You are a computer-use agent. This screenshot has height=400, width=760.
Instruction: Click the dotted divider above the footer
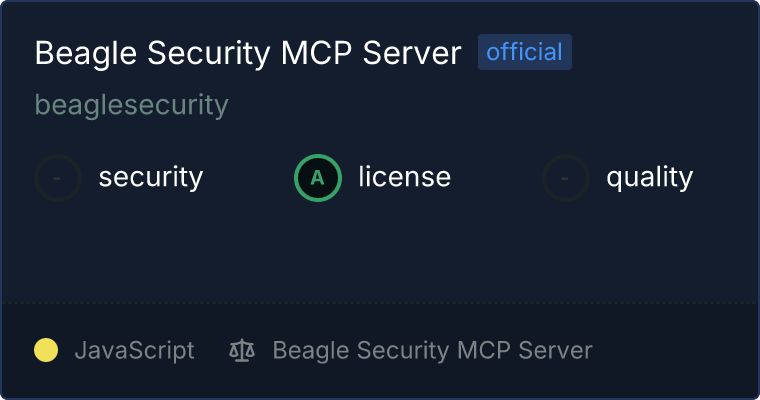pos(380,302)
